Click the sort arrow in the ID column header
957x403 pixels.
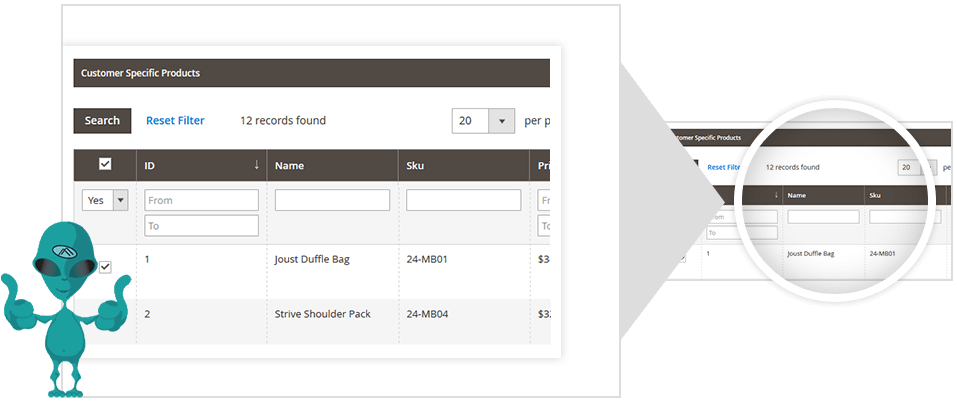tap(256, 165)
